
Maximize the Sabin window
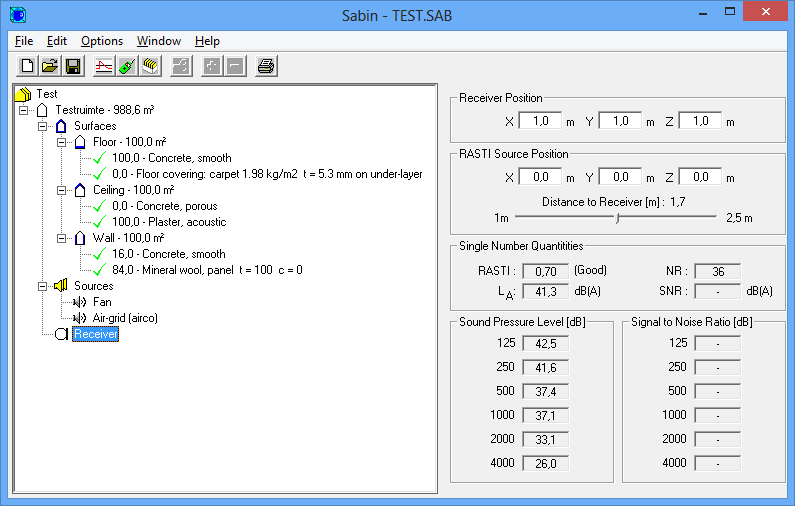click(x=730, y=12)
